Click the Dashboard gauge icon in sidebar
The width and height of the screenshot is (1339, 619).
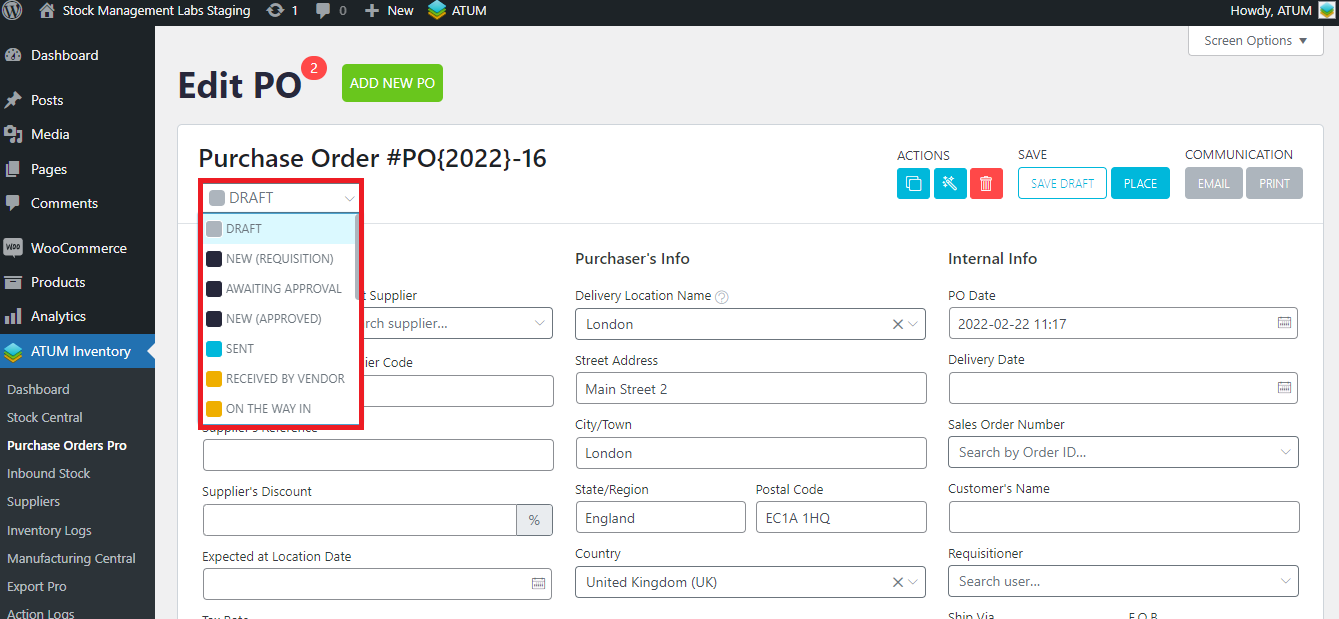[x=13, y=55]
